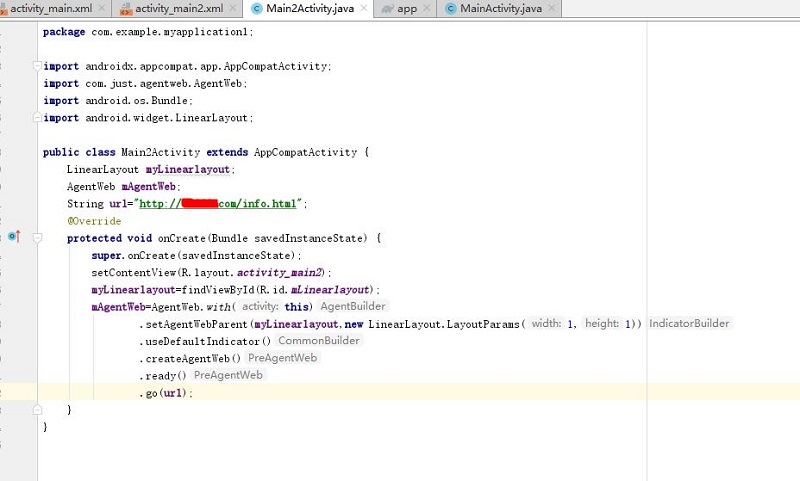
Task: Click the gradle elephant icon on app tab
Action: 388,9
